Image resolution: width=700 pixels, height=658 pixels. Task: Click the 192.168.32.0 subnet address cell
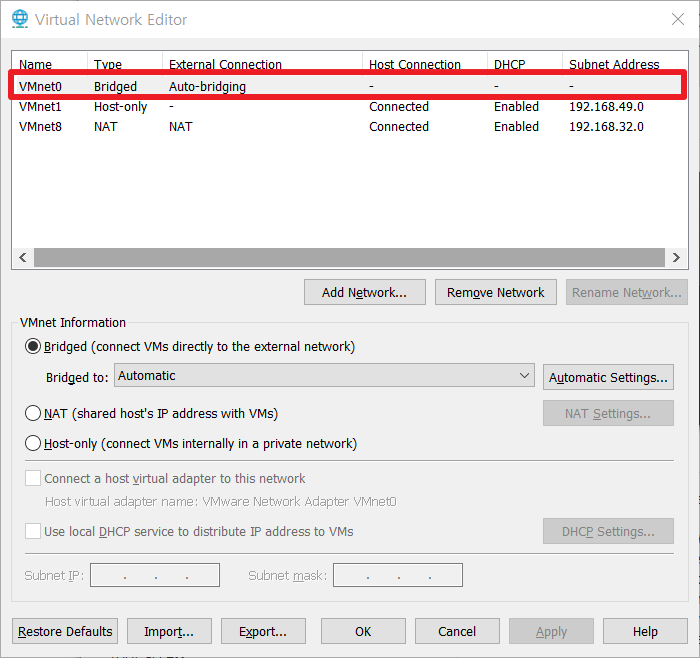606,127
